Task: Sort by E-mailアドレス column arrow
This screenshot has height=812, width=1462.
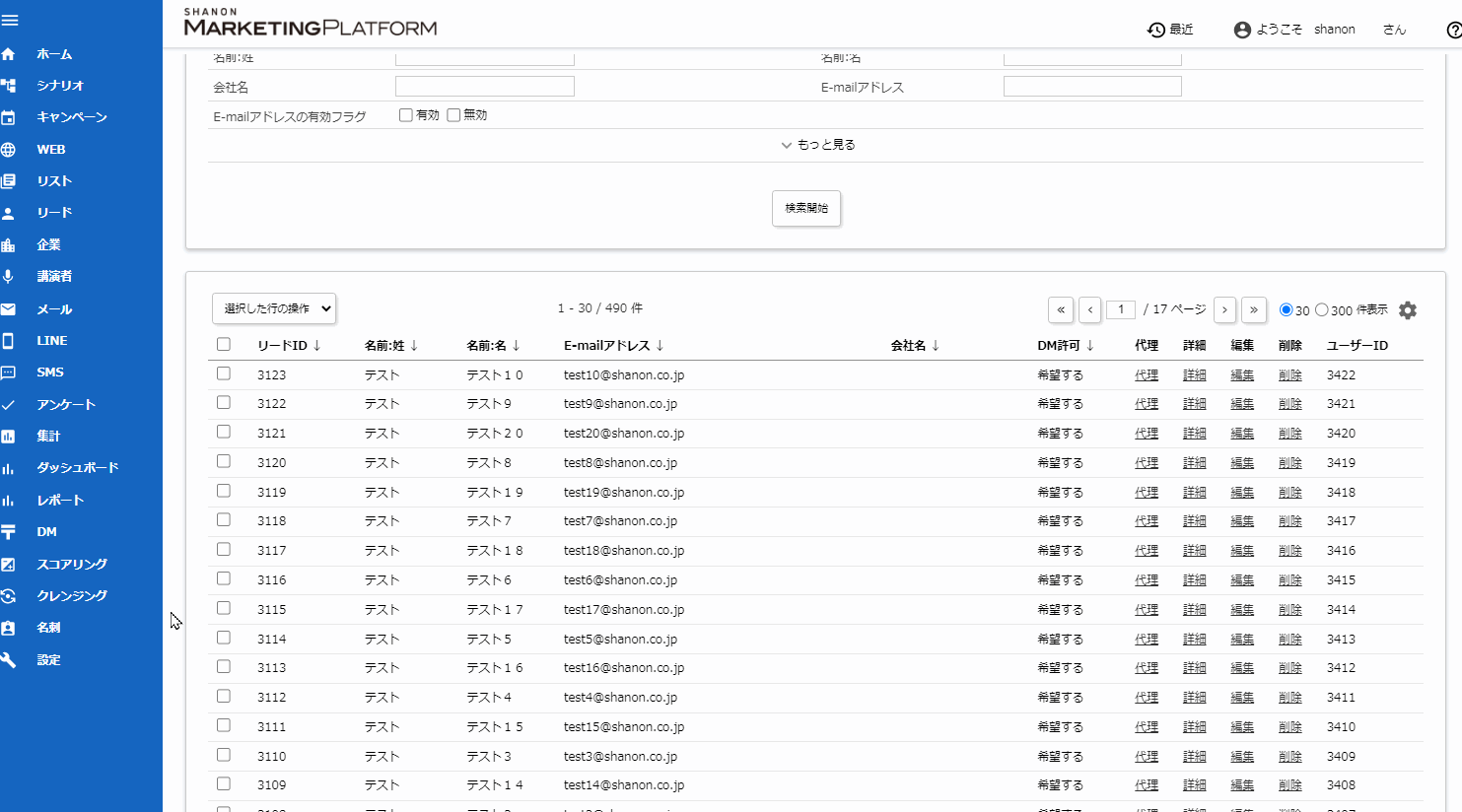Action: [x=660, y=346]
